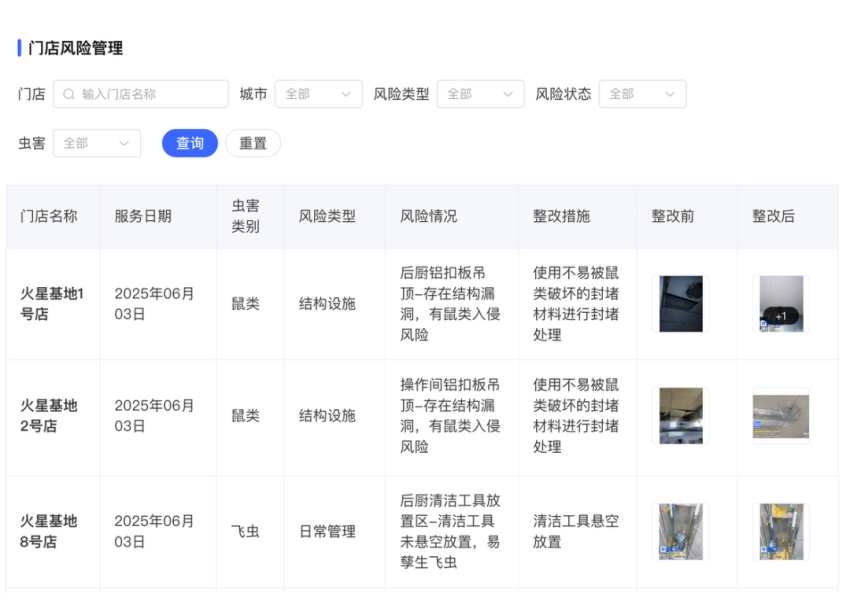The image size is (850, 615).
Task: Expand the 虫害 filter dropdown
Action: tap(96, 143)
